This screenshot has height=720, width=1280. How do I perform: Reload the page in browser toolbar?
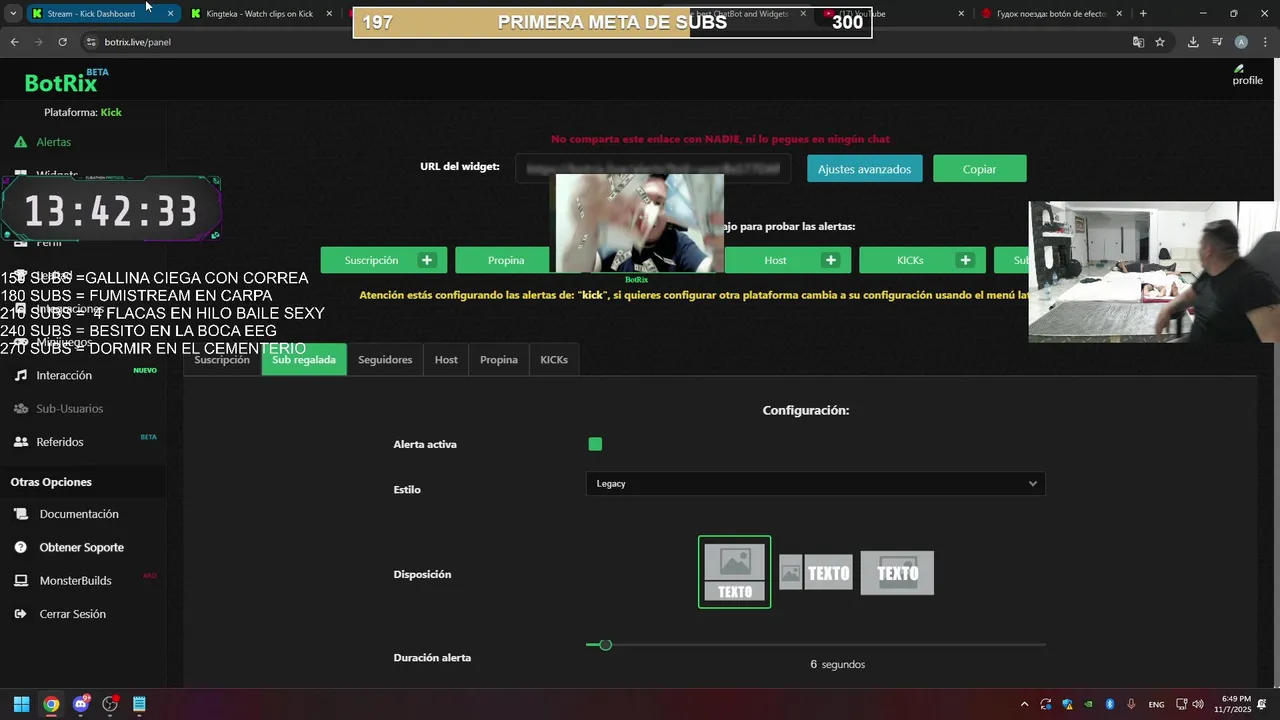(x=62, y=42)
